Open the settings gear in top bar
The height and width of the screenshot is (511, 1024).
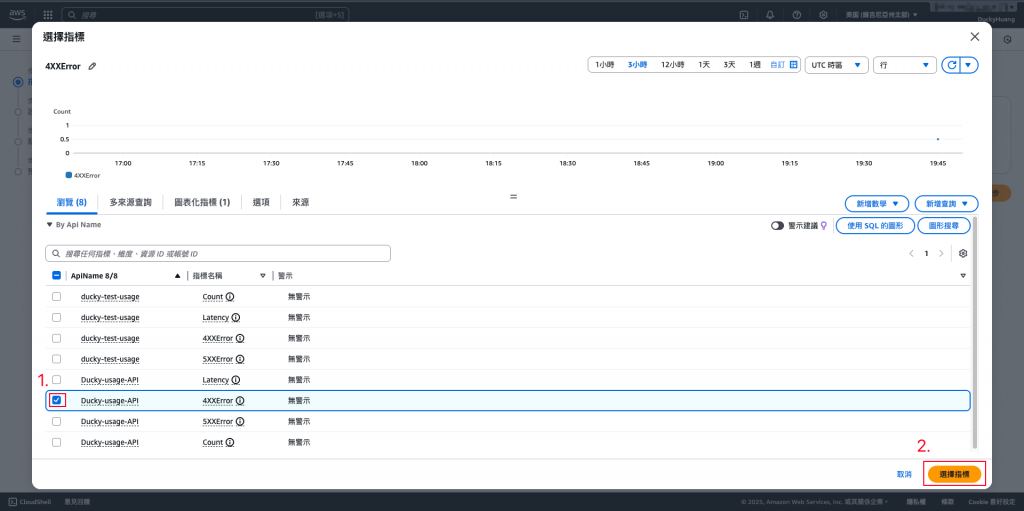pyautogui.click(x=824, y=14)
